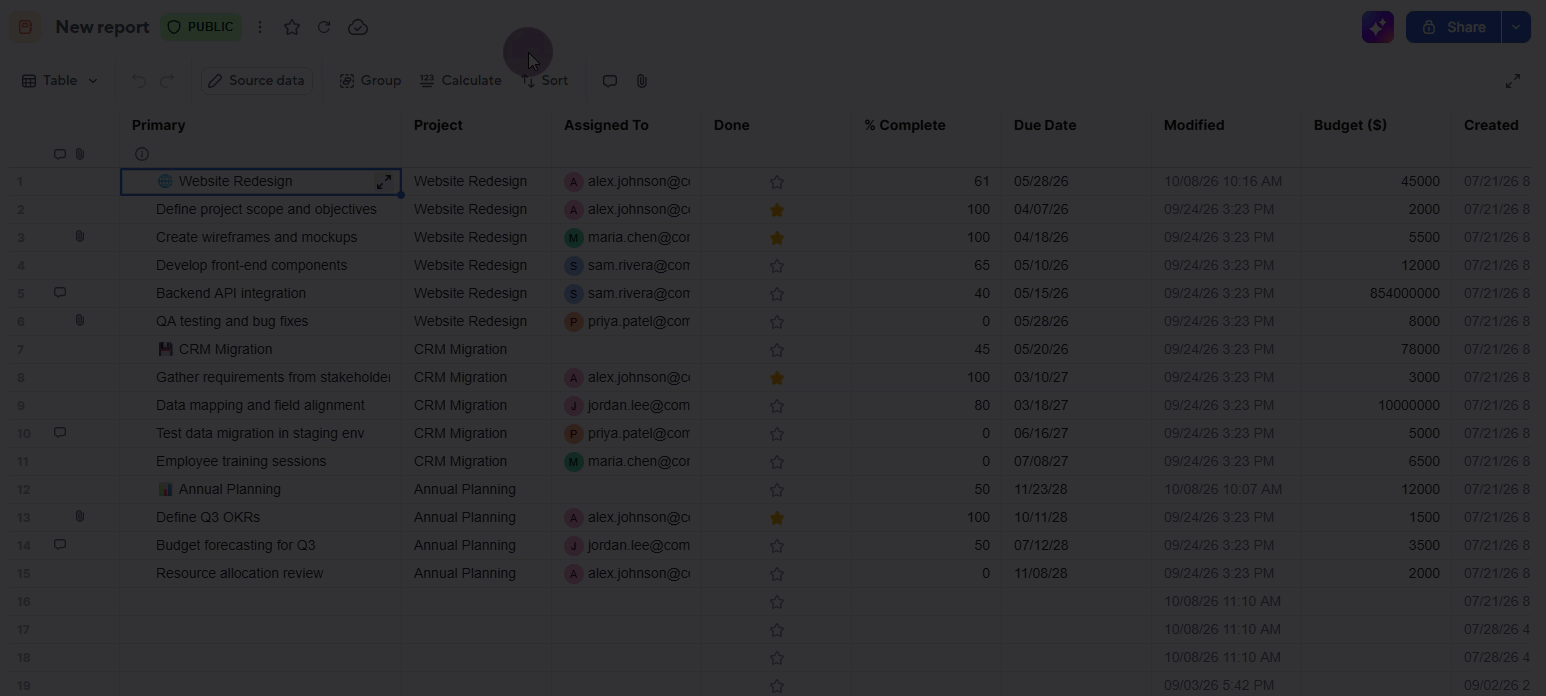Click alex.johnson avatar on the Define Q3 OKRs row
1546x696 pixels.
point(573,518)
